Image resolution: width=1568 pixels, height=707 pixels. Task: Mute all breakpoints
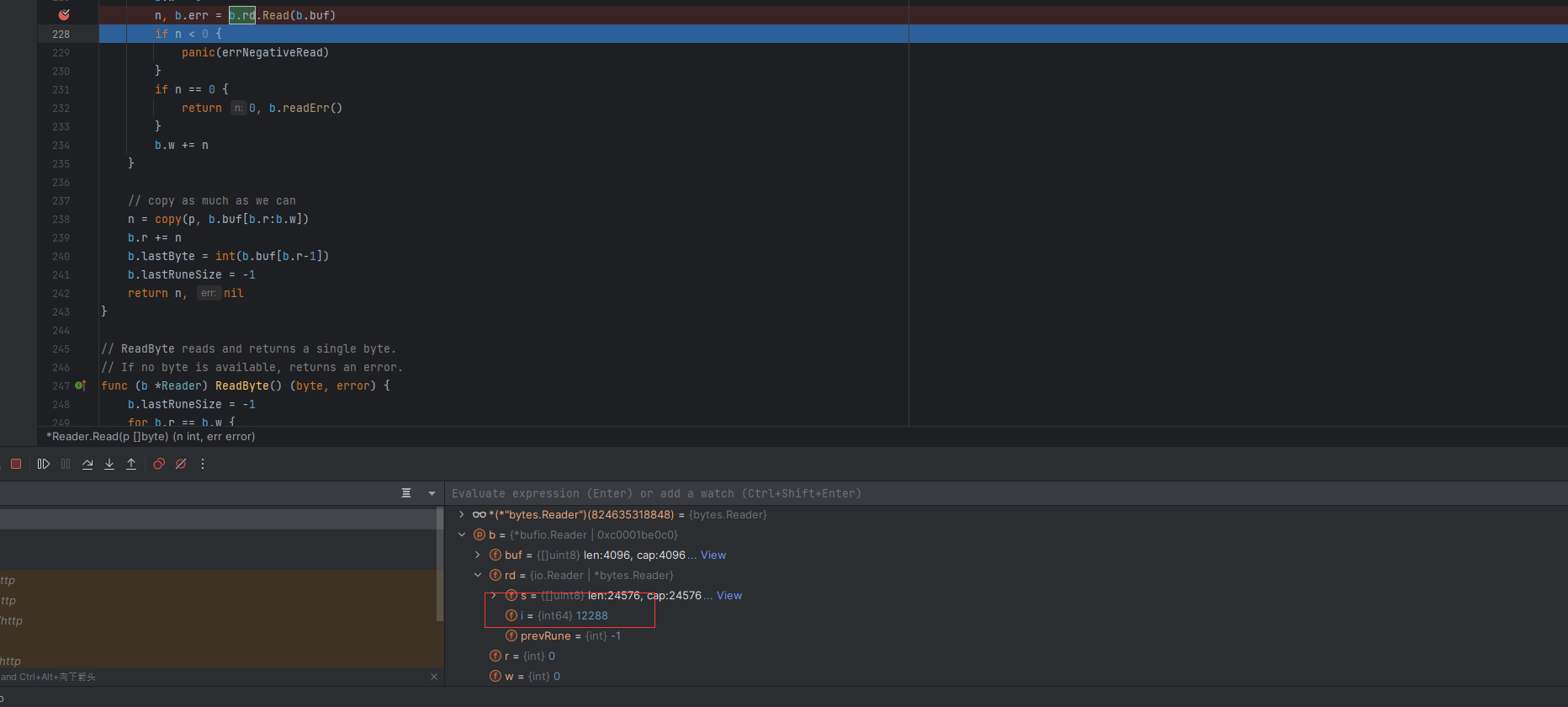coord(181,464)
